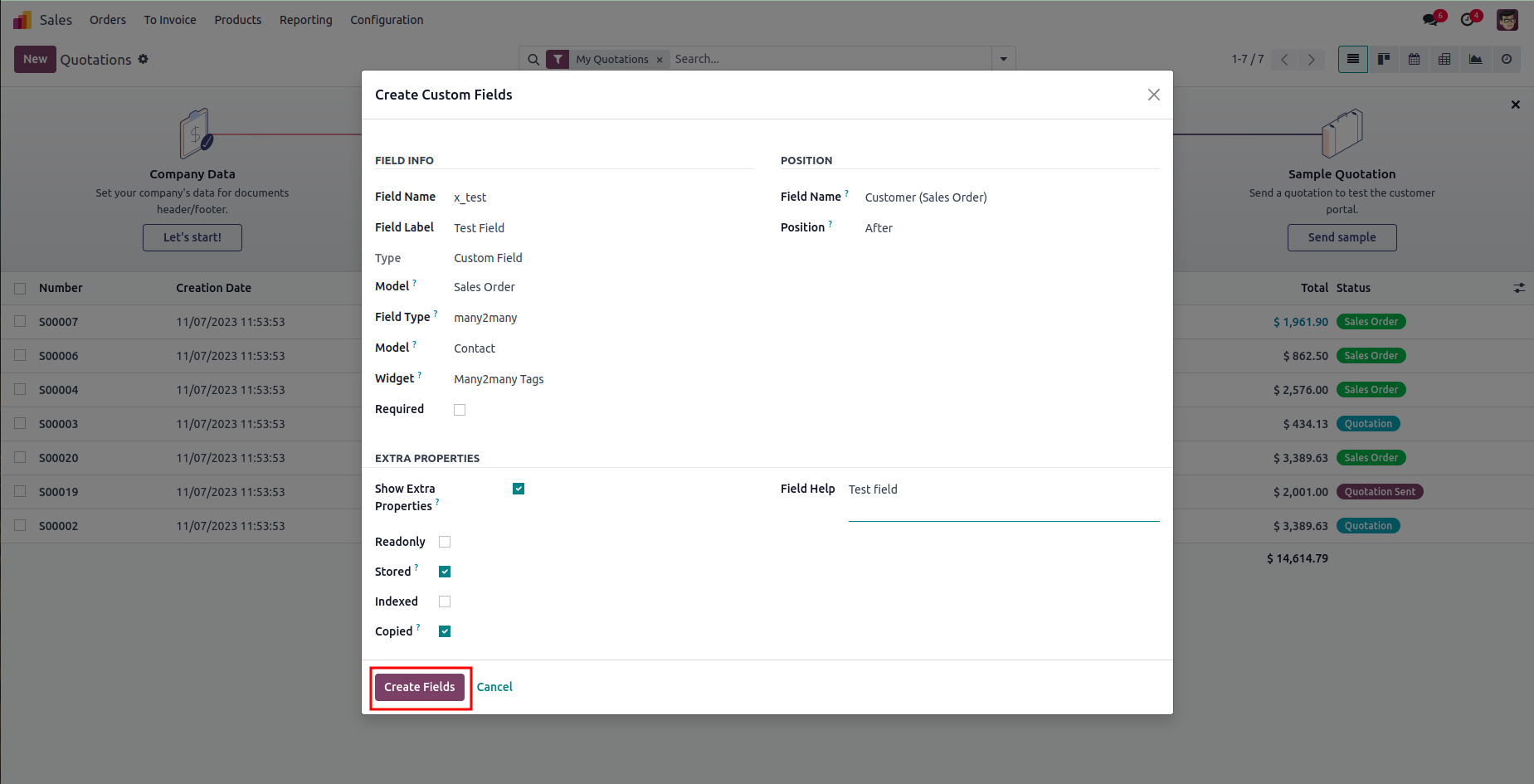Uncheck the Stored checkbox
Image resolution: width=1534 pixels, height=784 pixels.
click(445, 572)
